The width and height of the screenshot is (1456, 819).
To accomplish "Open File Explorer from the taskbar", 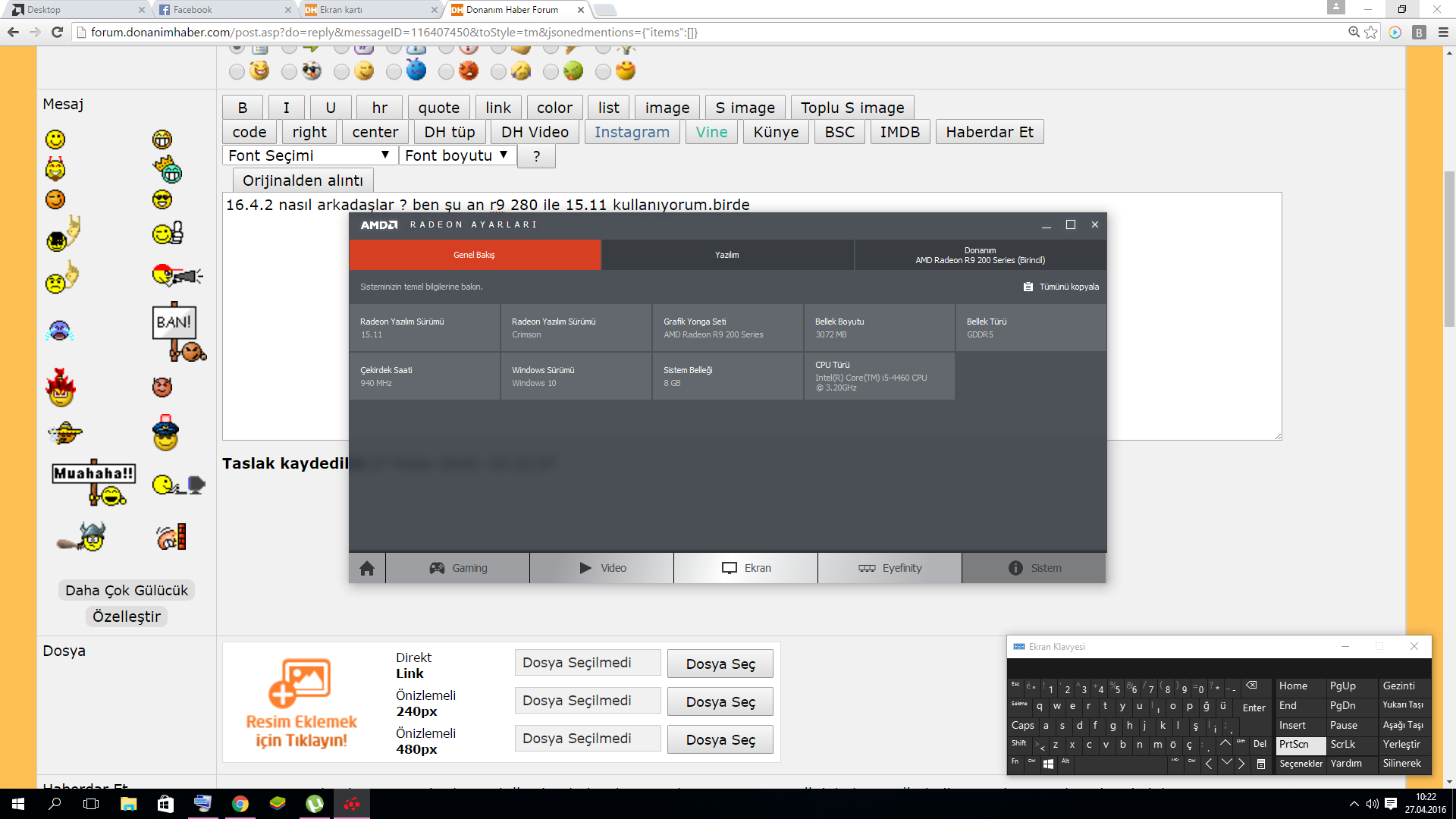I will coord(128,804).
